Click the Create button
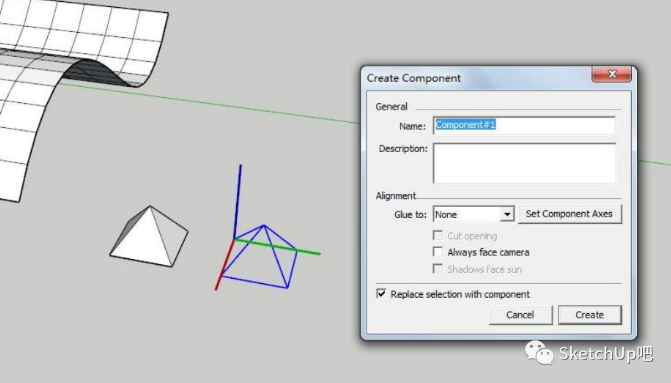The height and width of the screenshot is (383, 671). 590,315
